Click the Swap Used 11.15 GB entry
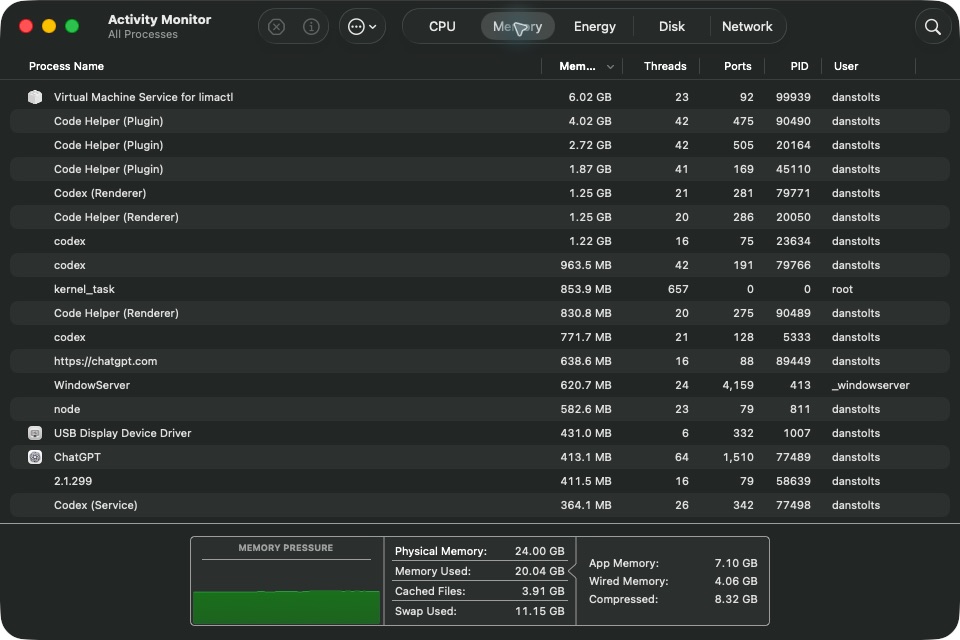The height and width of the screenshot is (640, 960). 479,611
